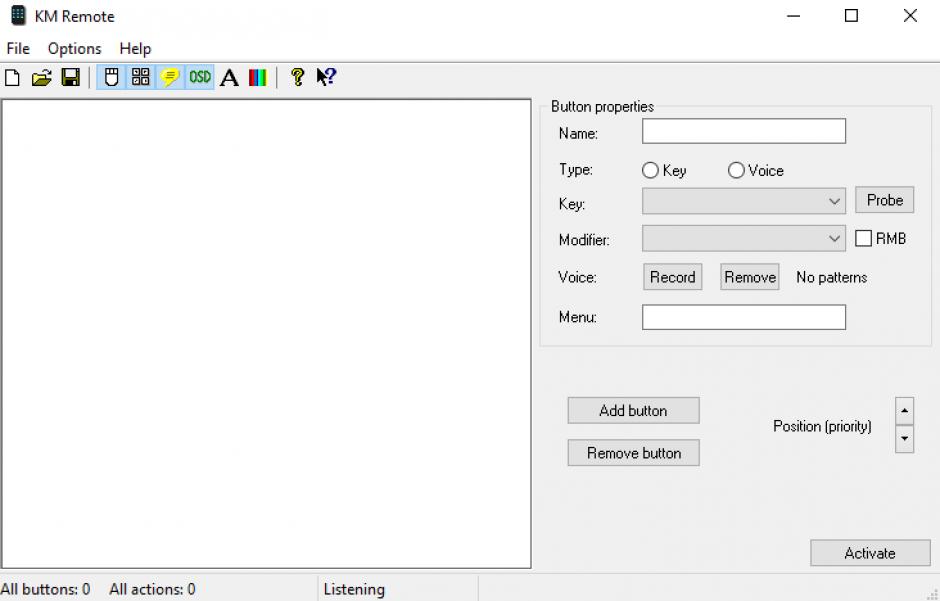940x601 pixels.
Task: Click the 'Position (priority)' label
Action: [822, 427]
